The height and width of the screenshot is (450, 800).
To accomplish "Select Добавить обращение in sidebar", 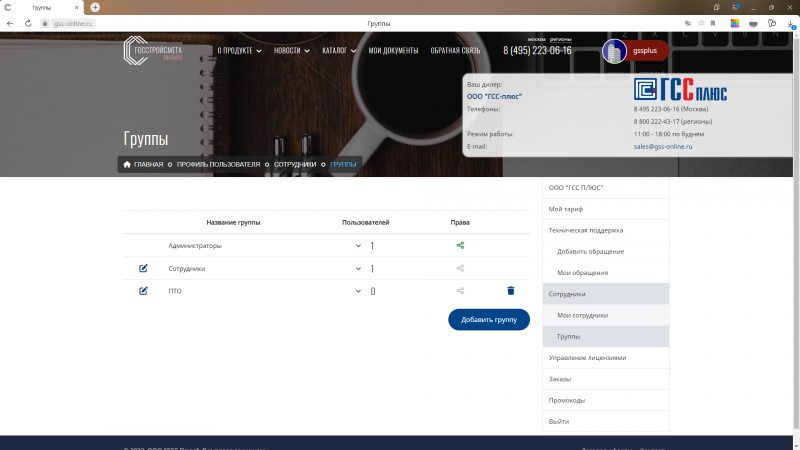I will pos(606,252).
